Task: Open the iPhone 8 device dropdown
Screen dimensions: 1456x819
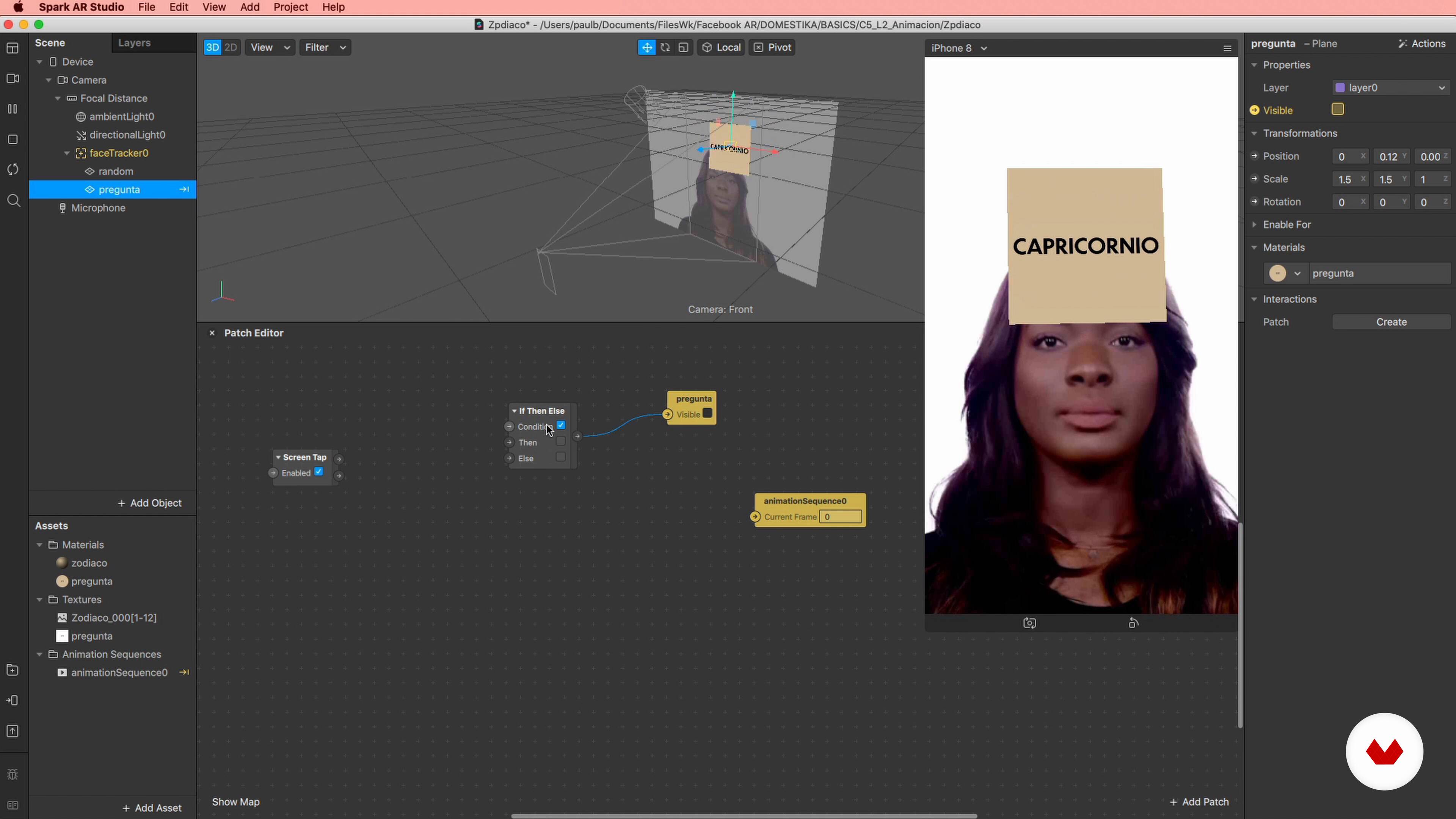Action: [x=959, y=48]
